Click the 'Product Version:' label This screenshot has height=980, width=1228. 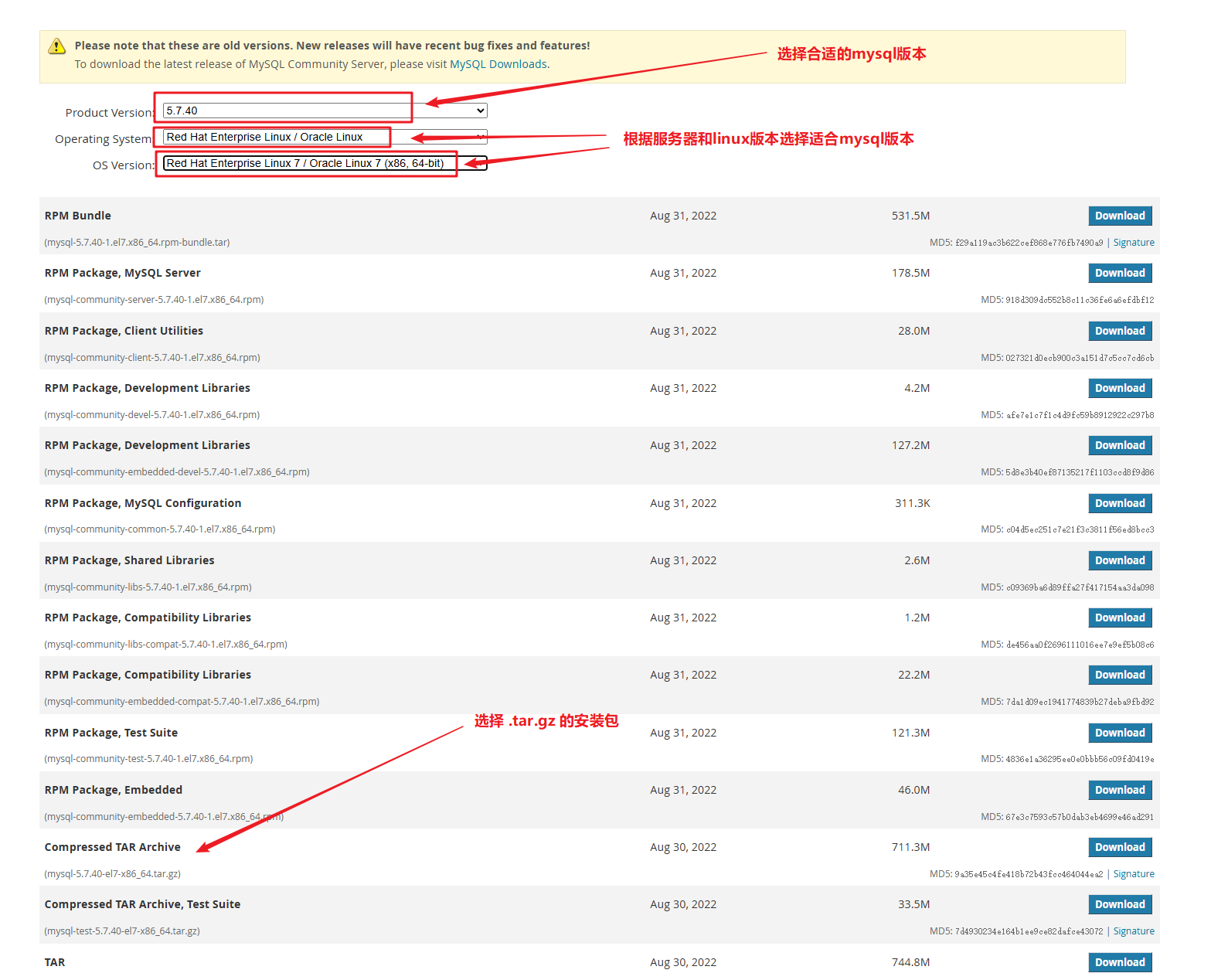click(x=110, y=113)
